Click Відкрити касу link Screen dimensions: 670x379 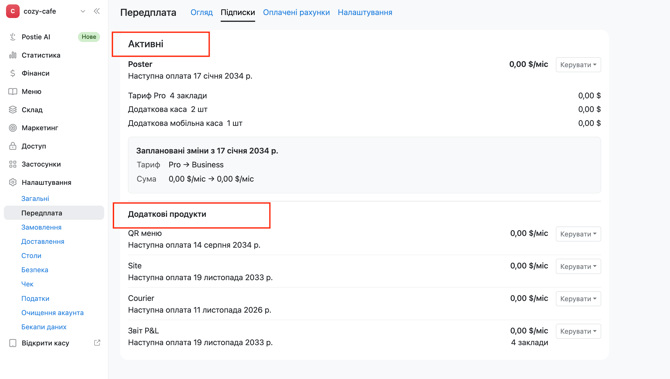pyautogui.click(x=45, y=343)
